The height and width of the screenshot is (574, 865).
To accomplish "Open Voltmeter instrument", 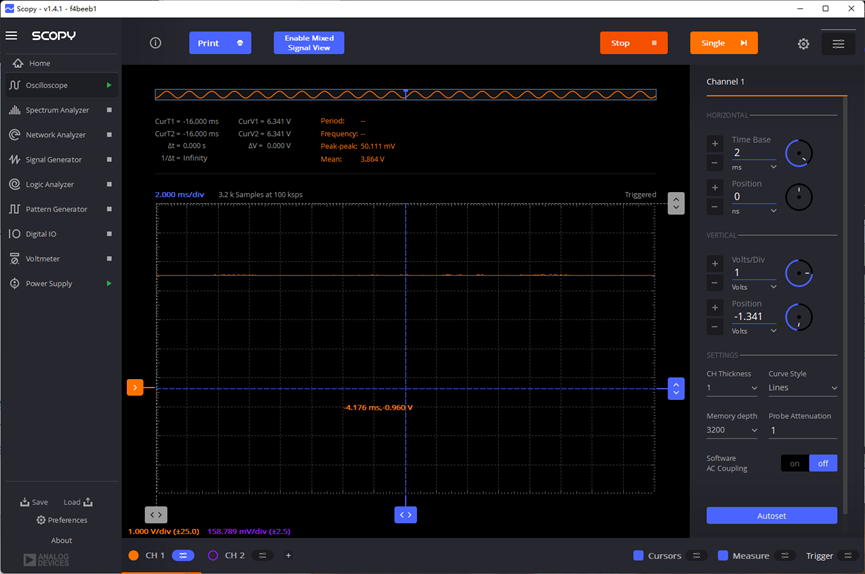I will pyautogui.click(x=42, y=259).
